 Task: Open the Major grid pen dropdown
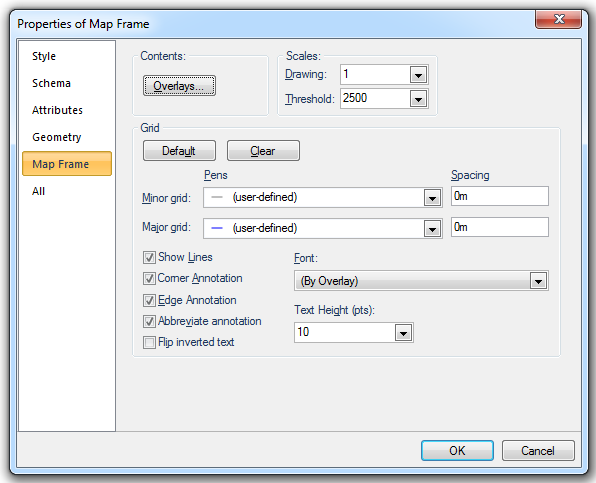(x=433, y=229)
